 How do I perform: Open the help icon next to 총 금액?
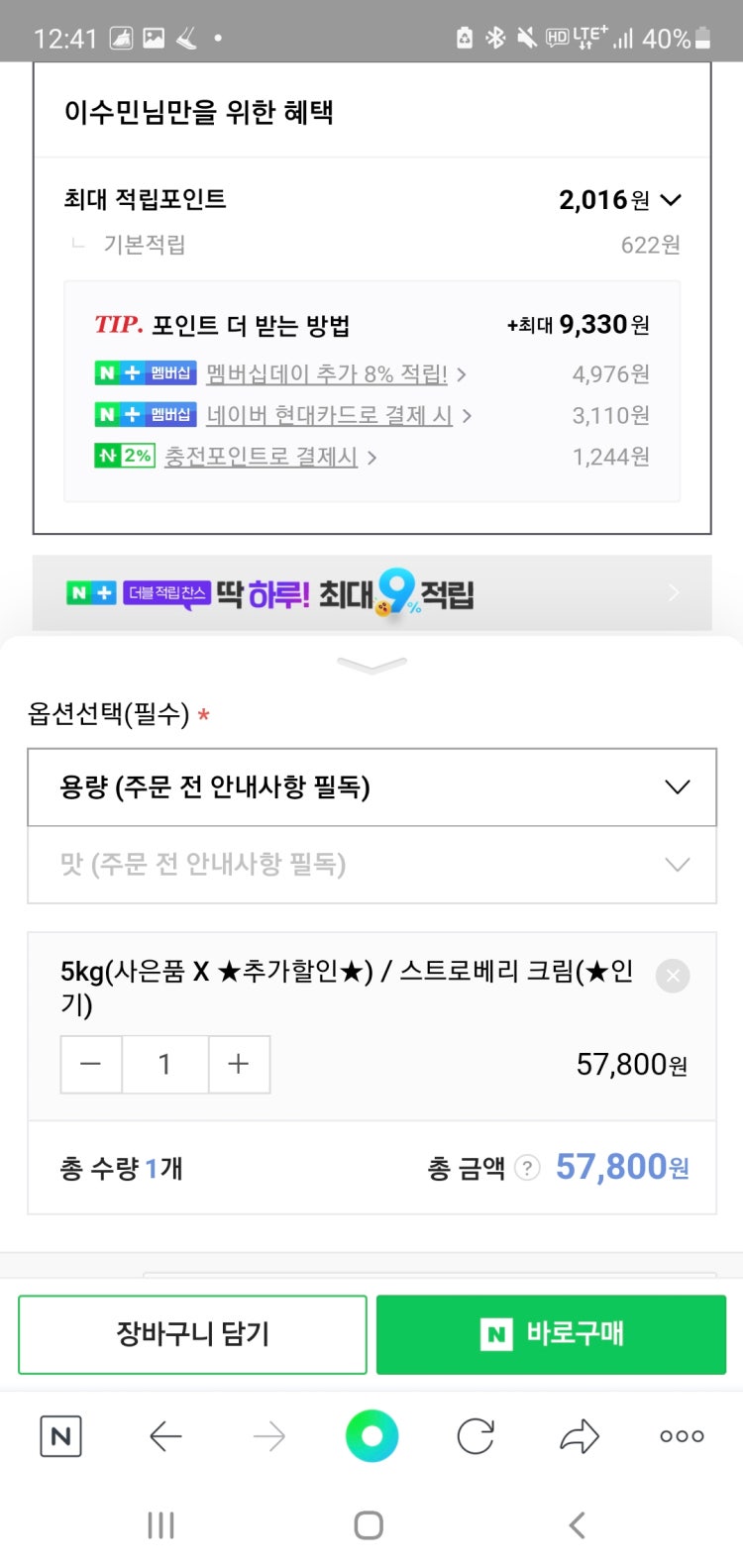click(x=528, y=1169)
